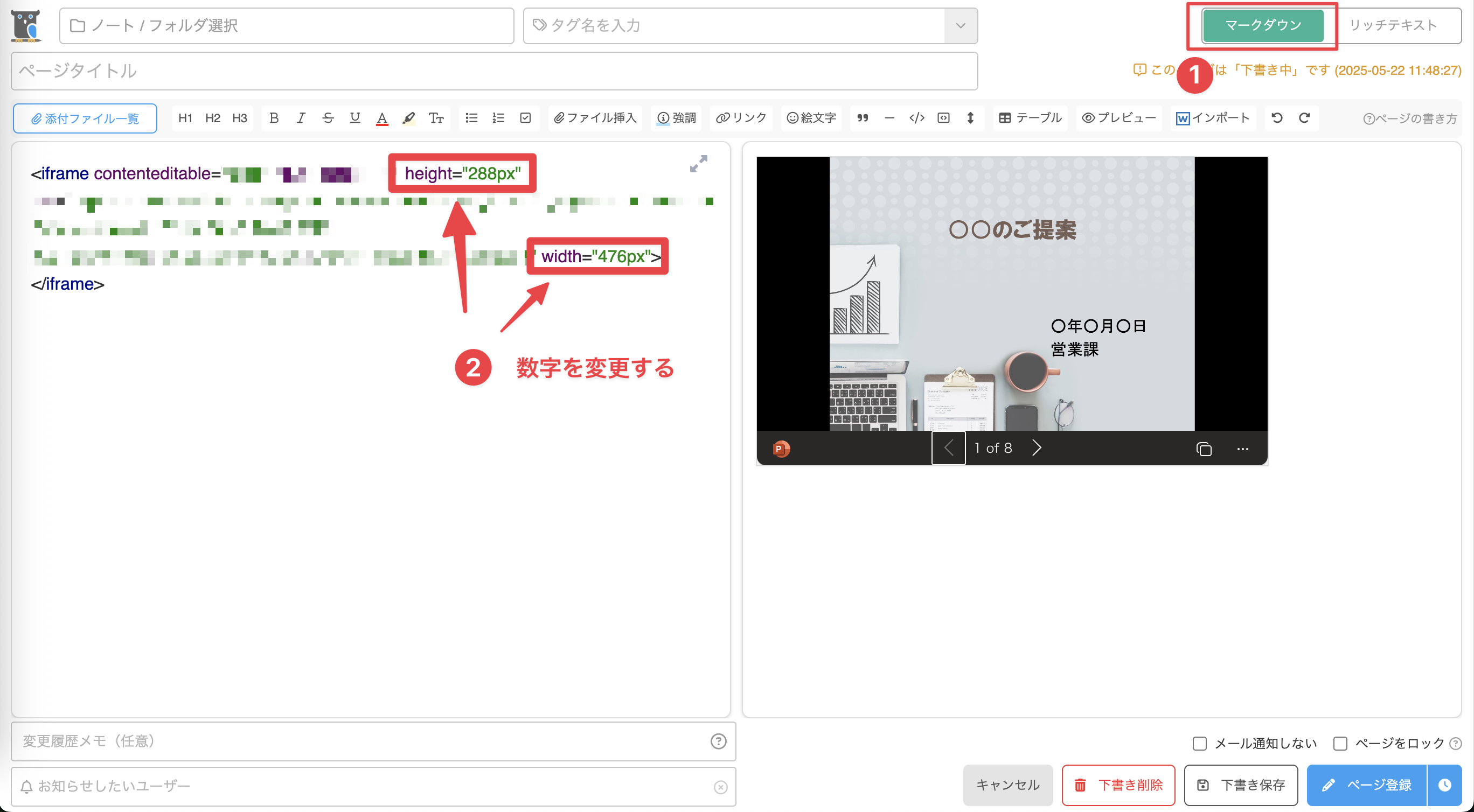Insert an emoji with 絵文字 tool
1474x812 pixels.
(811, 118)
